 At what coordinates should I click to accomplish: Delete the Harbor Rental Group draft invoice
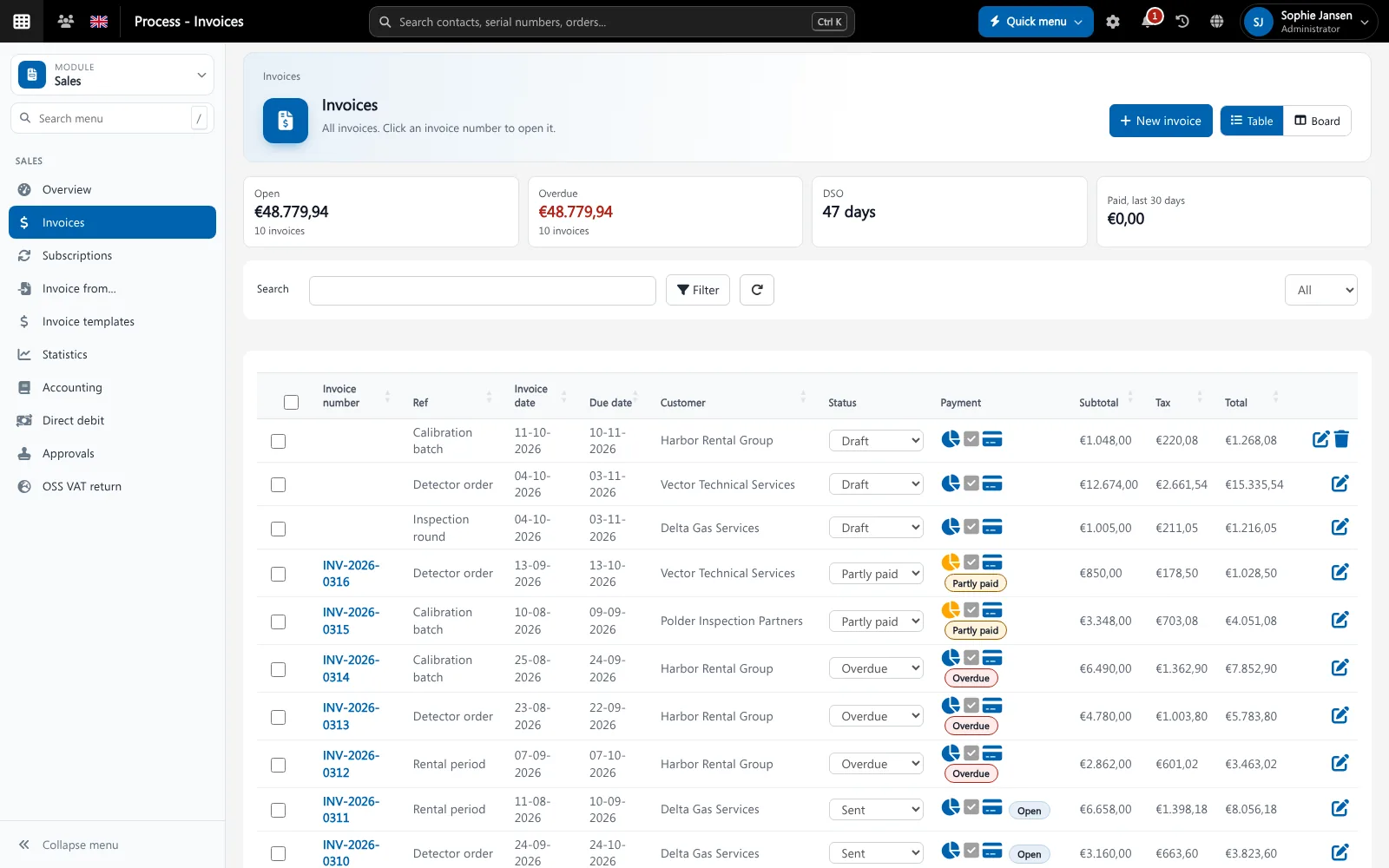pos(1341,439)
